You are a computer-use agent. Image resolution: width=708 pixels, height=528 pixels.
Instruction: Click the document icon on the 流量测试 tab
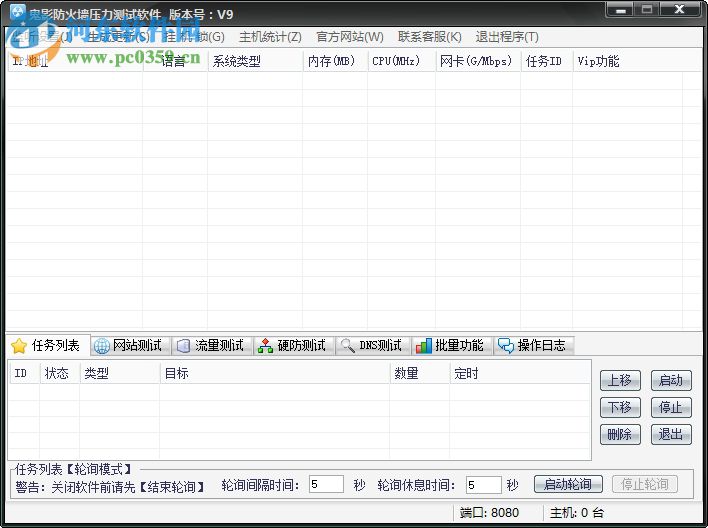tap(183, 346)
